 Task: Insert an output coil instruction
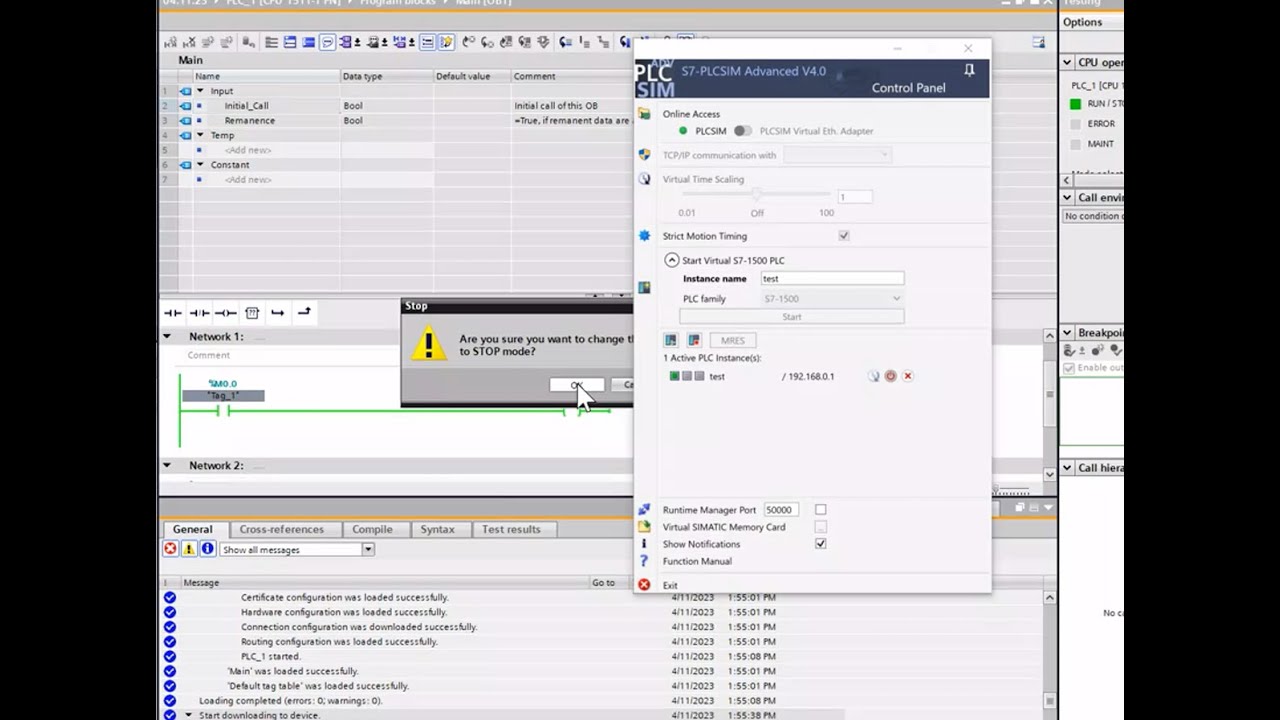coord(226,313)
